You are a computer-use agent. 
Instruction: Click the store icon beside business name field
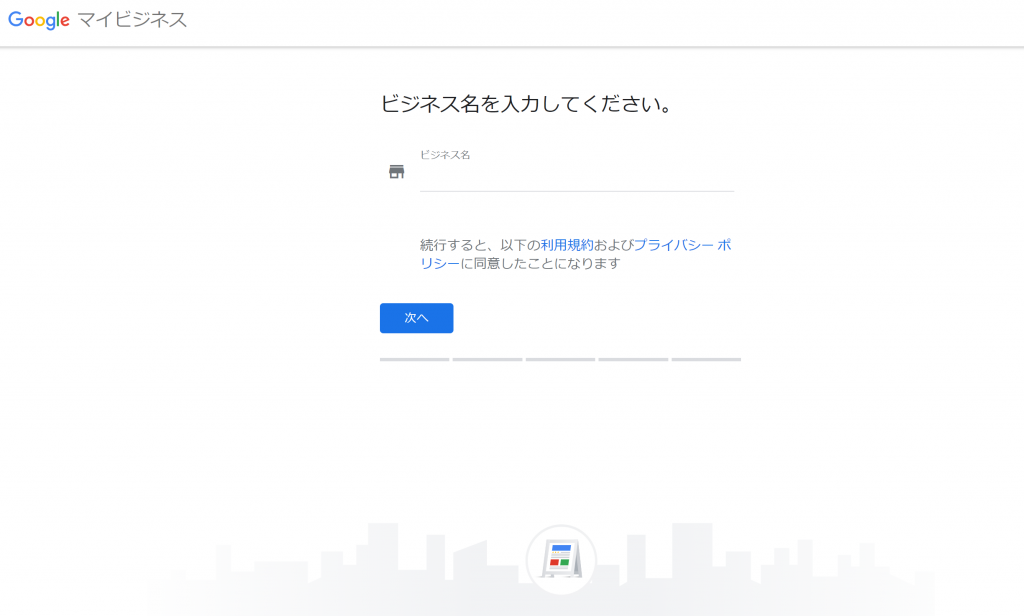point(396,172)
